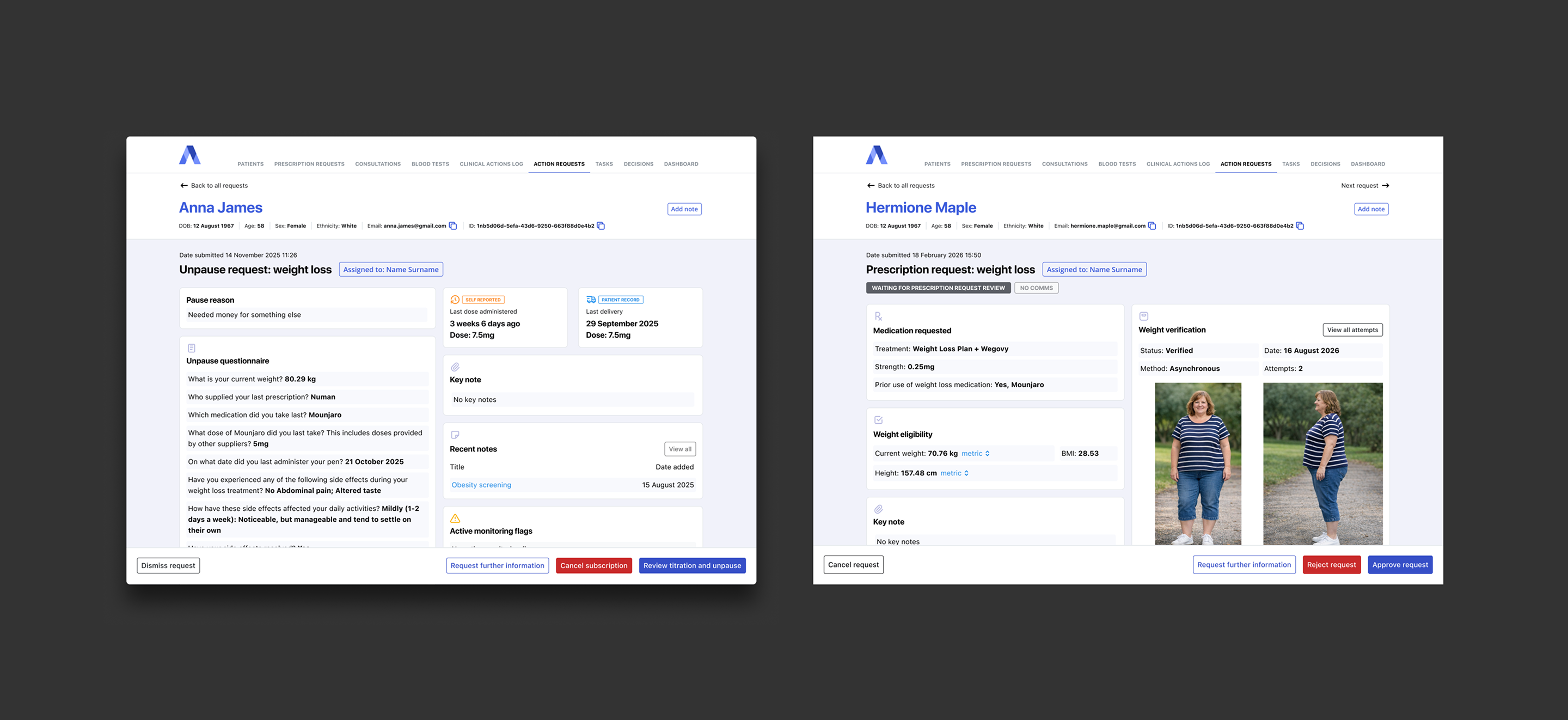Copy Anna James's email address icon
Image resolution: width=1568 pixels, height=720 pixels.
(453, 226)
